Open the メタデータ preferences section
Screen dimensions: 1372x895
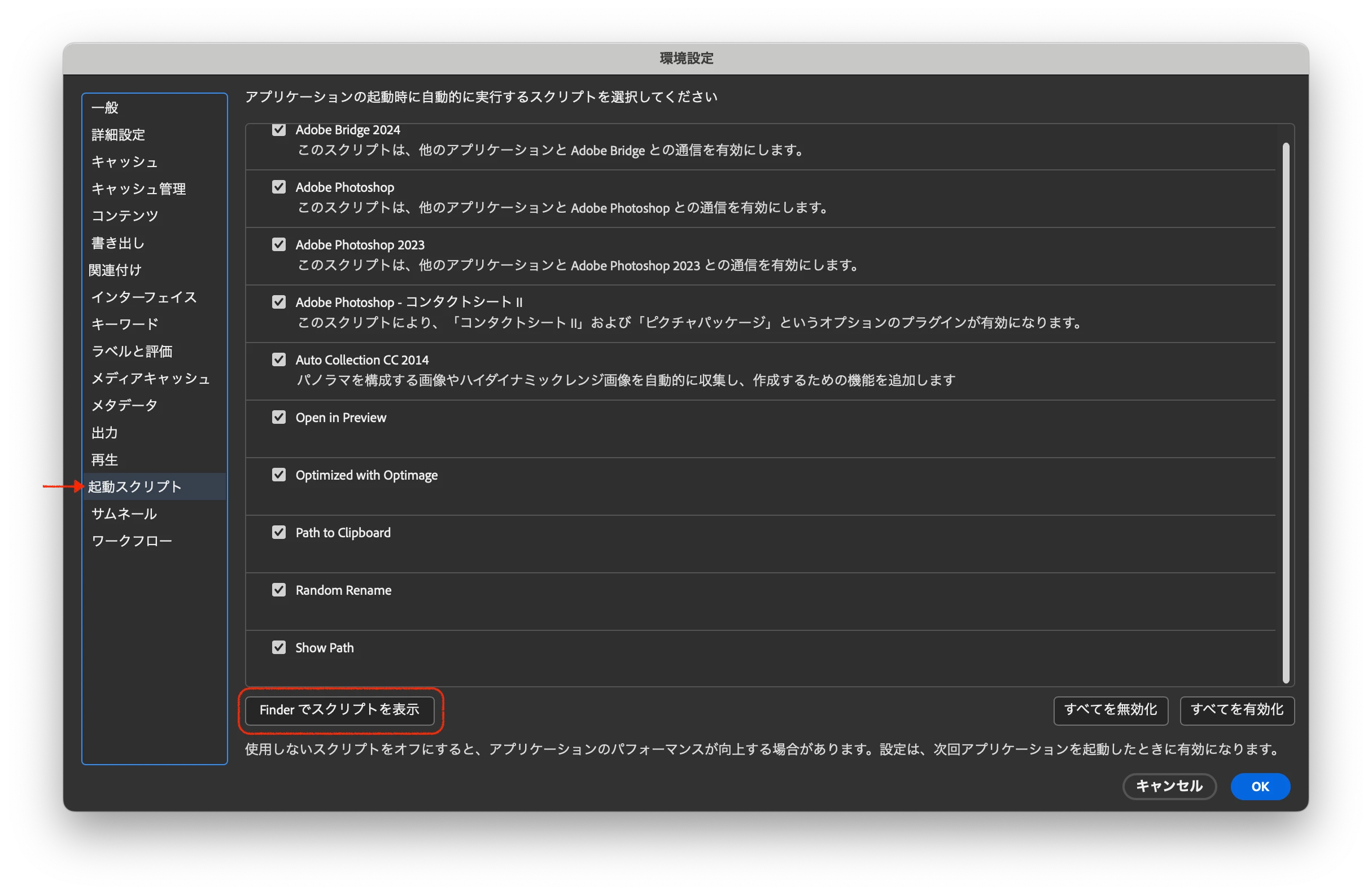coord(125,406)
